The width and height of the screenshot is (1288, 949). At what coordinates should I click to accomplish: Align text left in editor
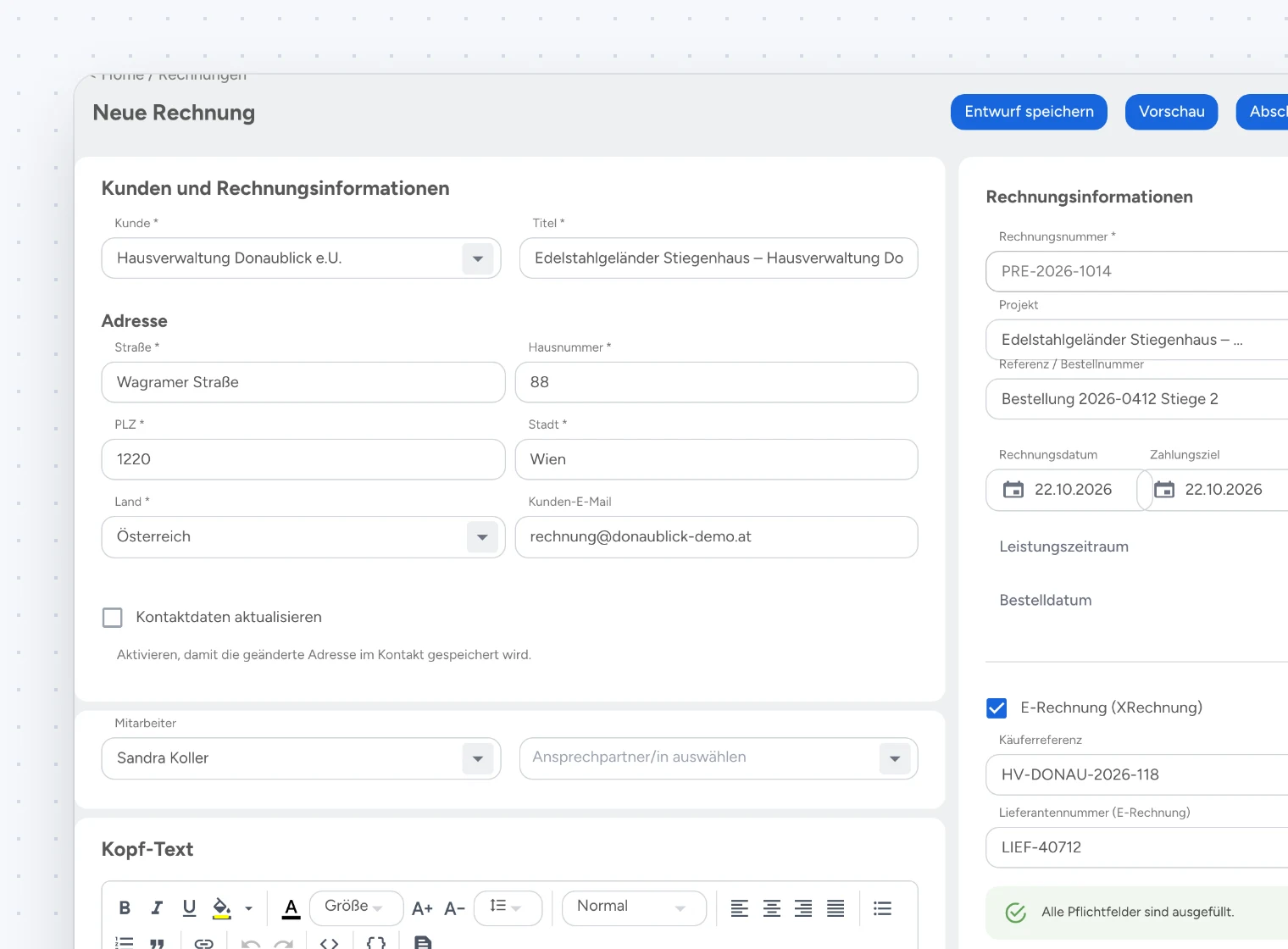[740, 908]
